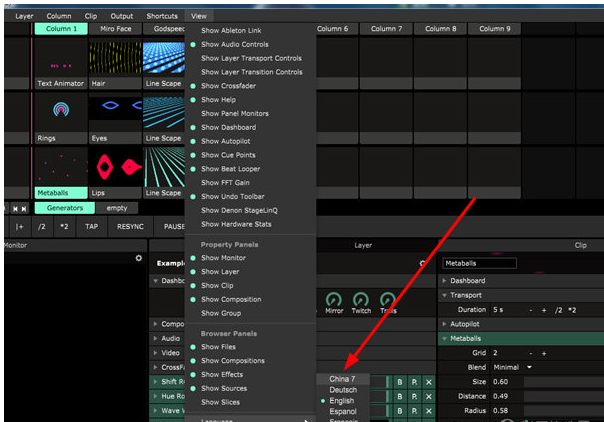Toggle Show Help option
The height and width of the screenshot is (422, 604).
218,100
